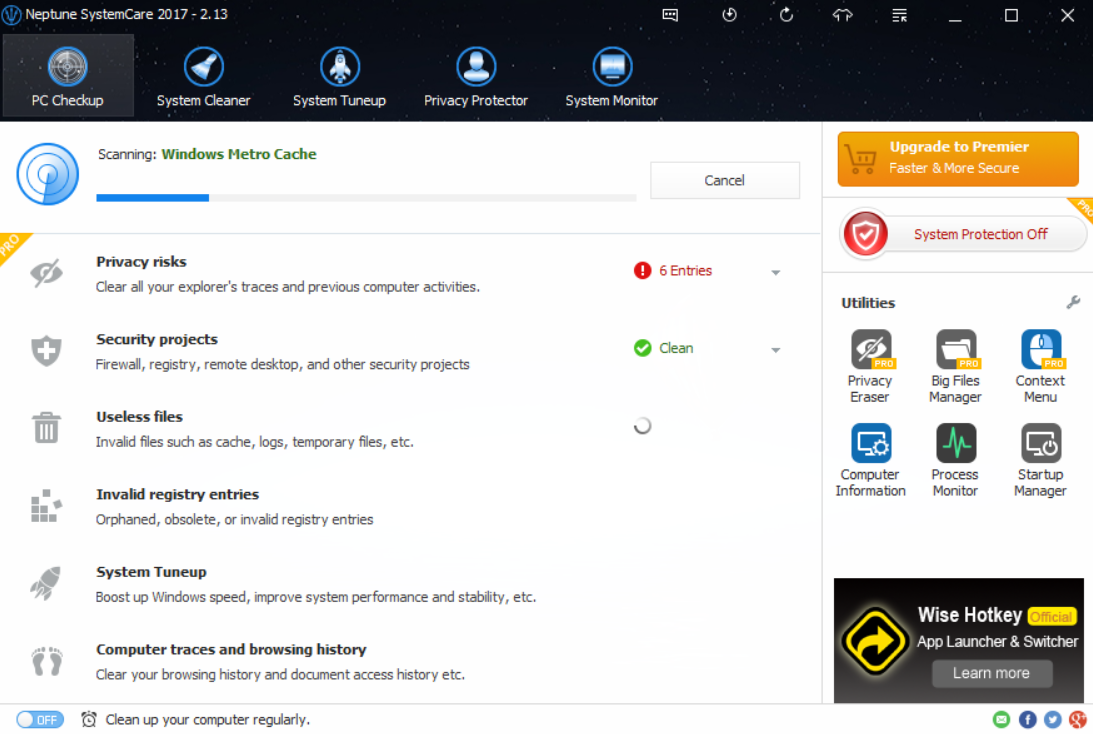Switch to System Cleaner tab
The height and width of the screenshot is (734, 1093).
click(x=204, y=76)
